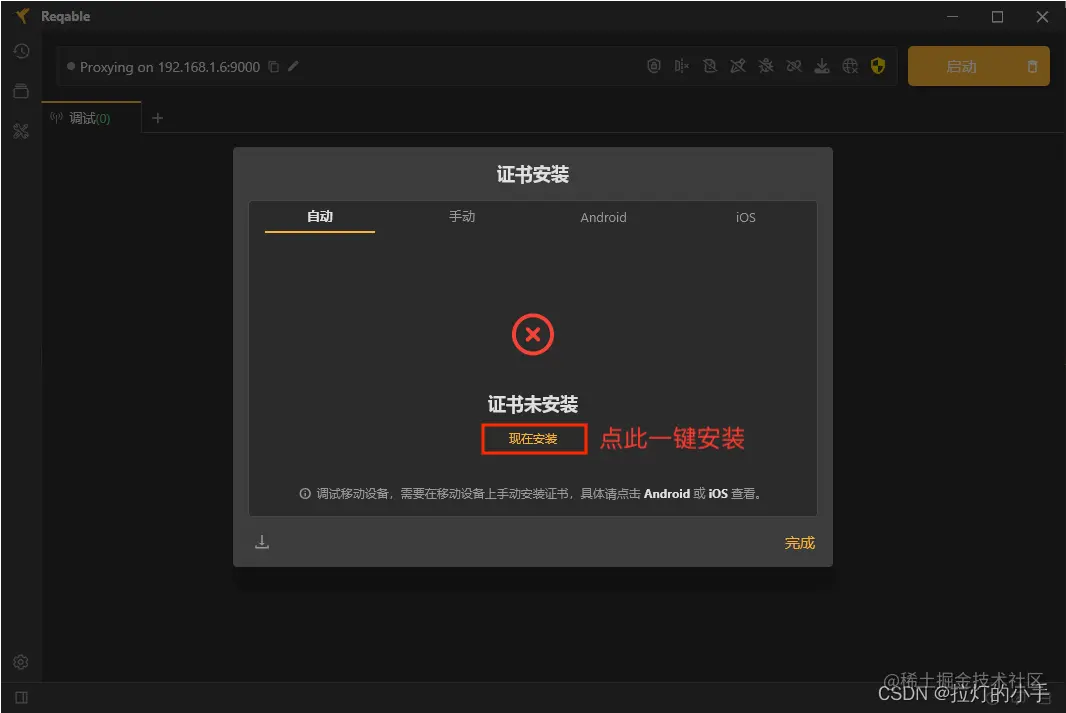Open the certificate lock icon in toolbar
Viewport: 1066px width, 713px height.
click(654, 66)
